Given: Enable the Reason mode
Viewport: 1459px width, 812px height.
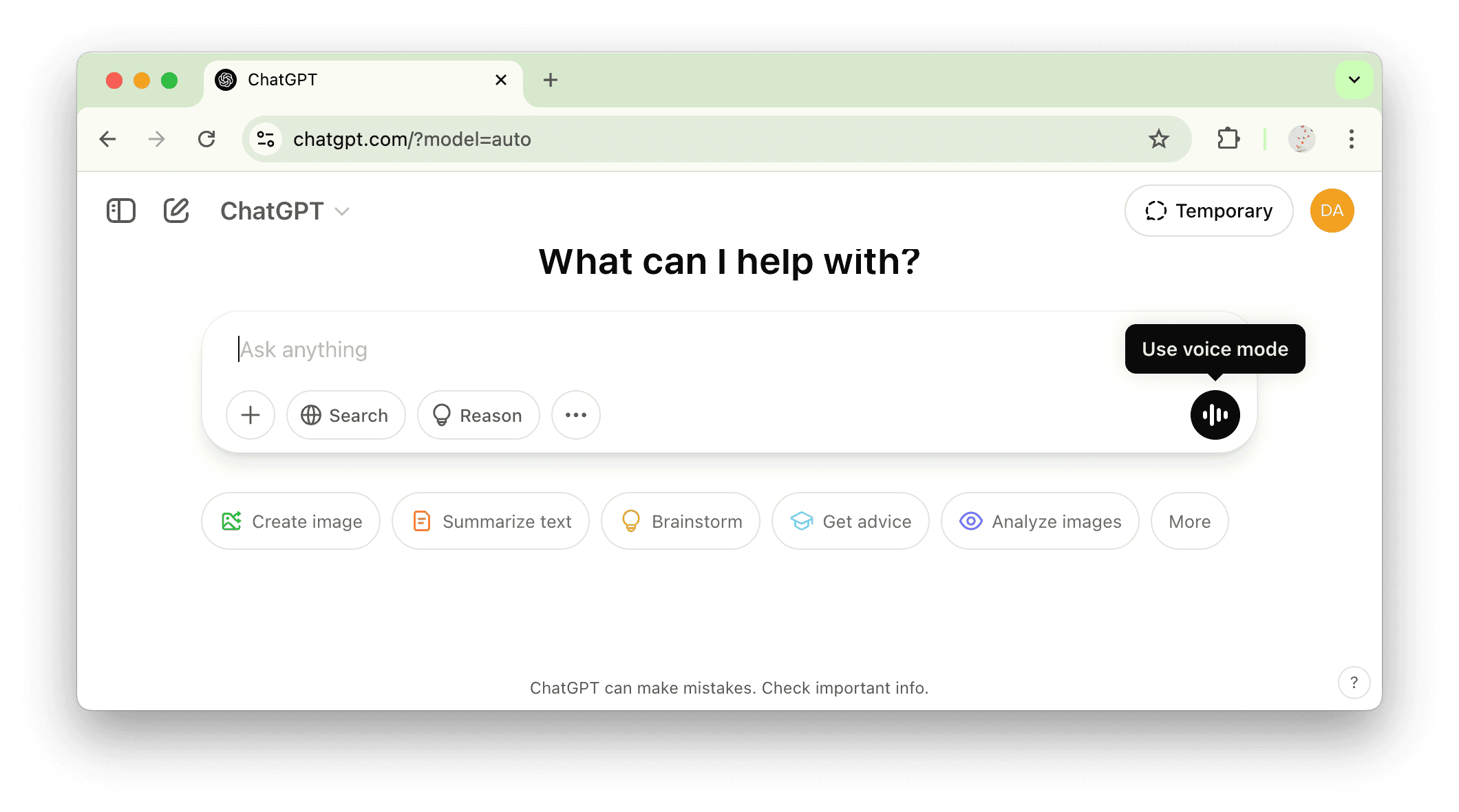Looking at the screenshot, I should pos(478,415).
